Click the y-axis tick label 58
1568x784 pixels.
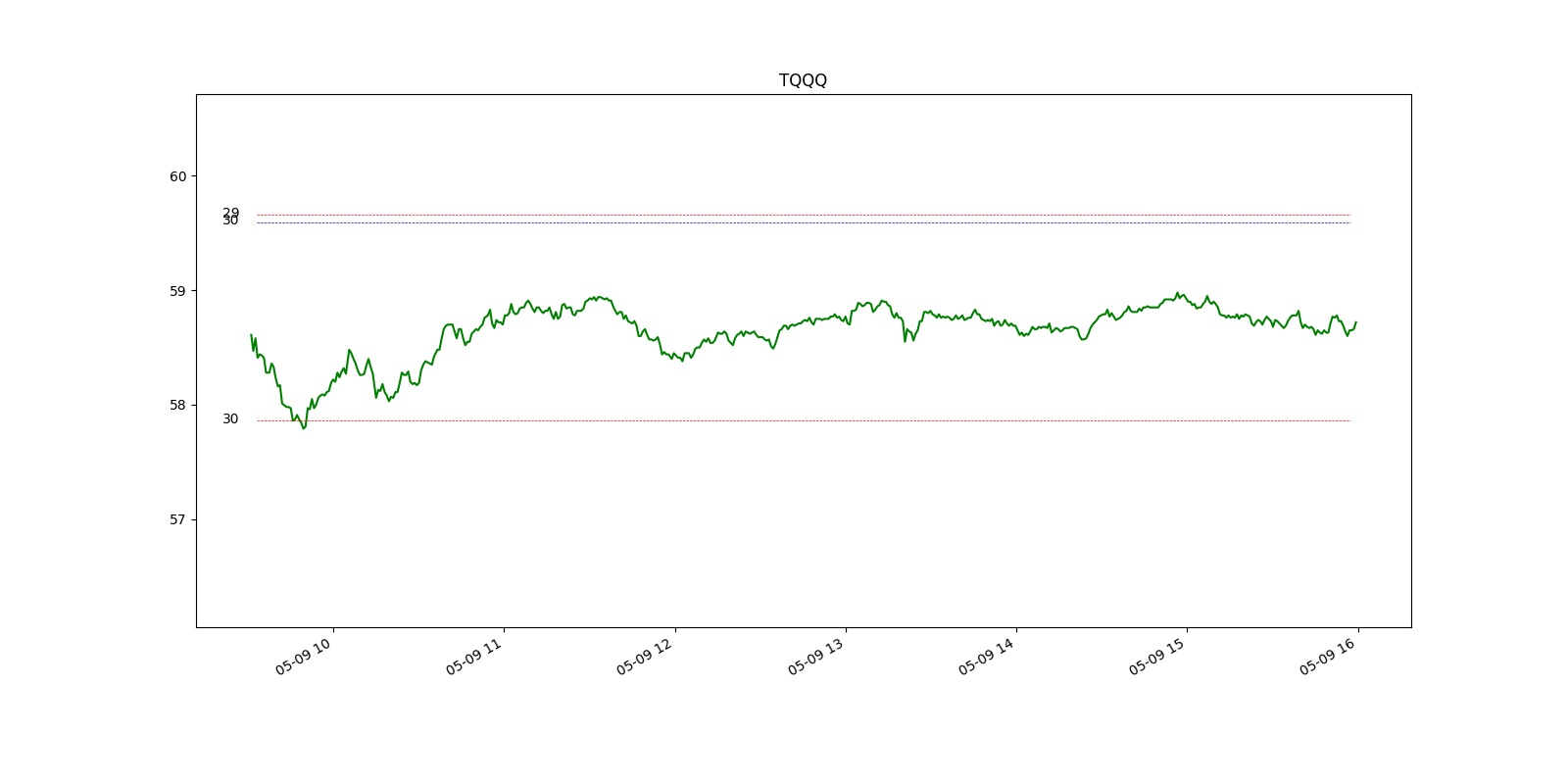tap(177, 405)
